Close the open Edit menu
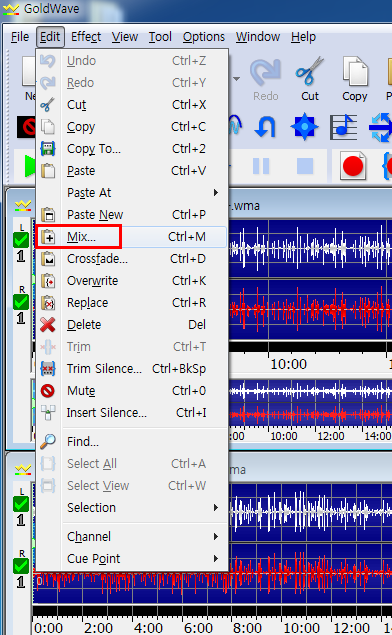The image size is (392, 635). pyautogui.click(x=50, y=37)
